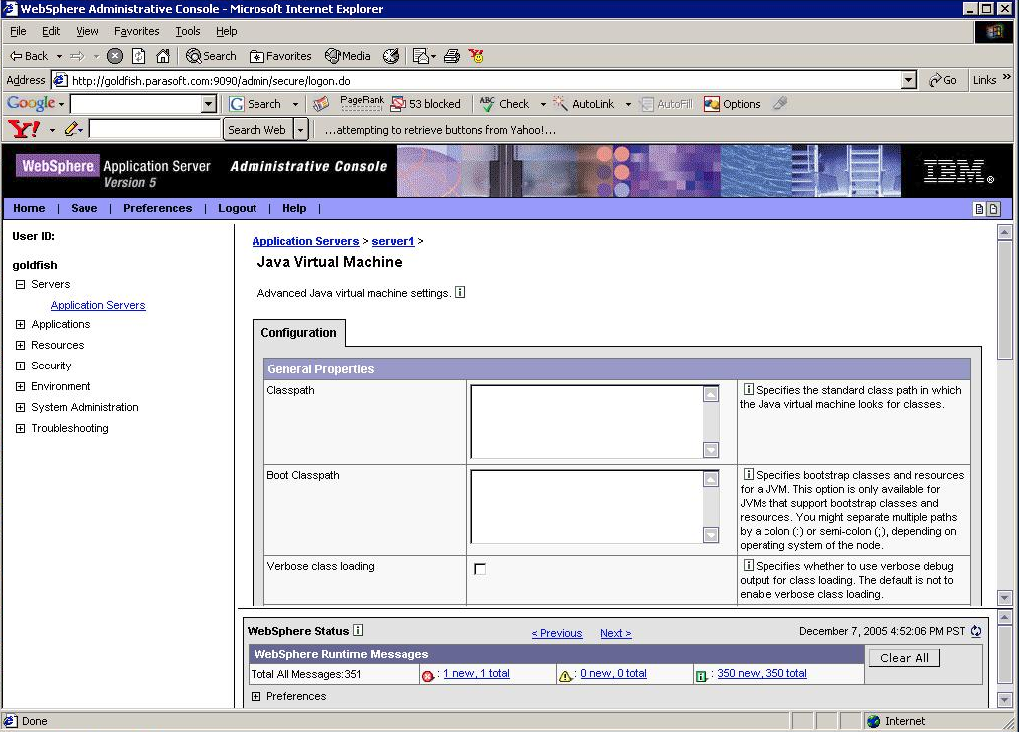Open the 350 new, 350 total link
The image size is (1019, 732).
coord(762,673)
